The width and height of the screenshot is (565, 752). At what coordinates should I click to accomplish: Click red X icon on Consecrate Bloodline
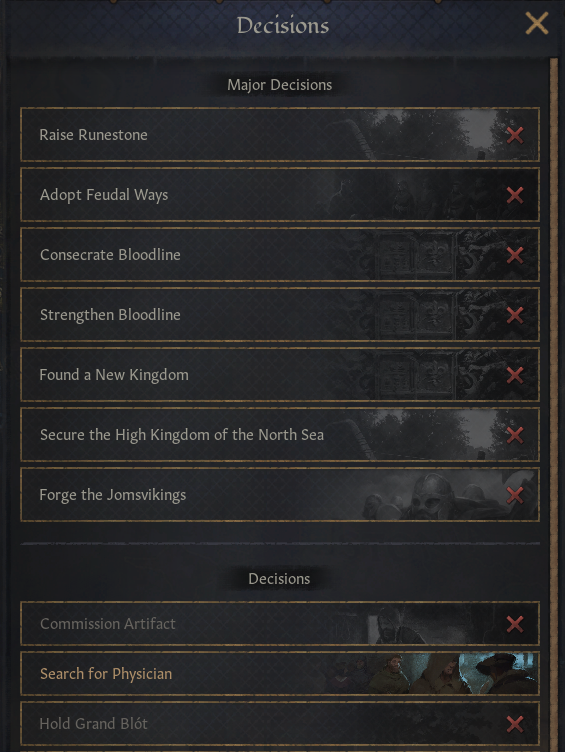(x=515, y=255)
